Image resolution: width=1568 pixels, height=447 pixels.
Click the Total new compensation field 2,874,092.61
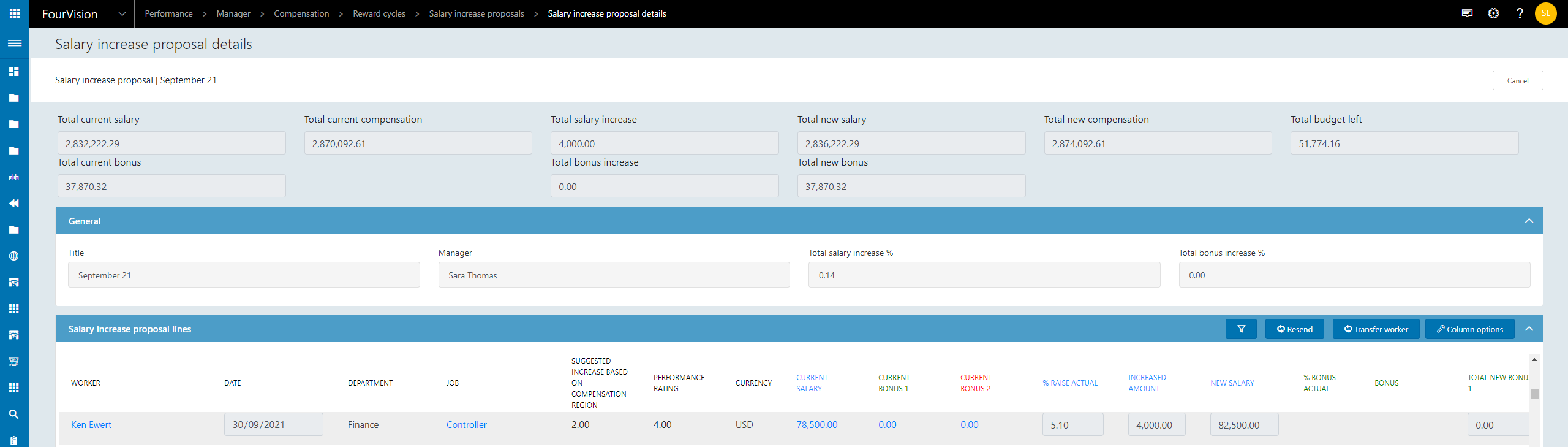[x=1158, y=143]
